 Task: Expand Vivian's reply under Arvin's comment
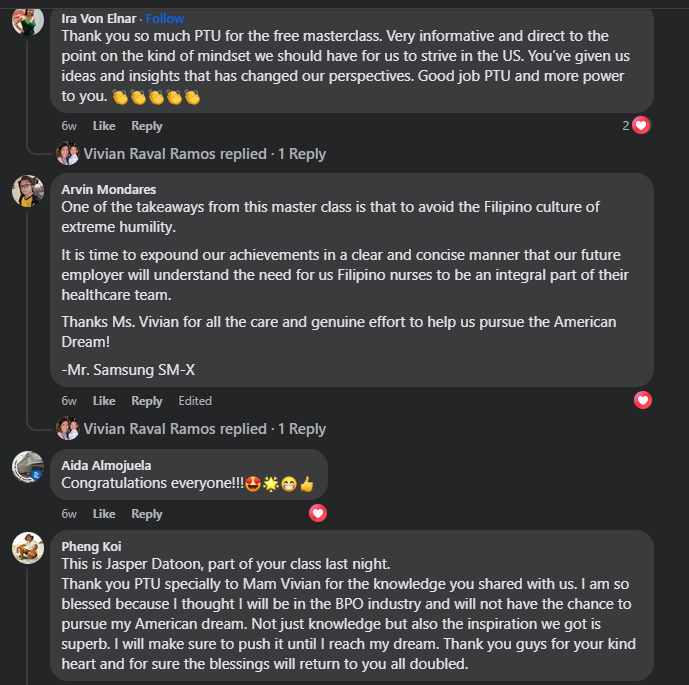[204, 429]
